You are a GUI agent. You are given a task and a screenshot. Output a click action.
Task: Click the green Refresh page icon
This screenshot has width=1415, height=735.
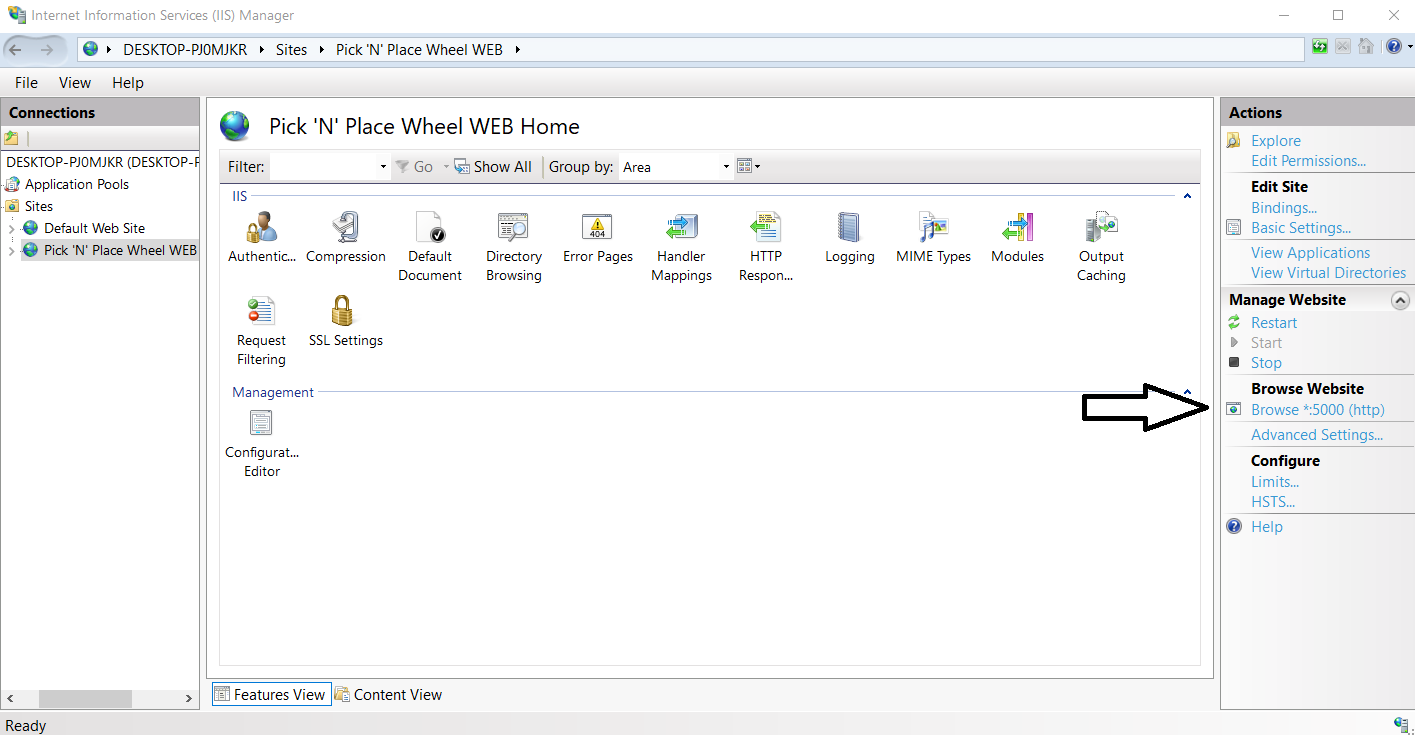point(1320,47)
